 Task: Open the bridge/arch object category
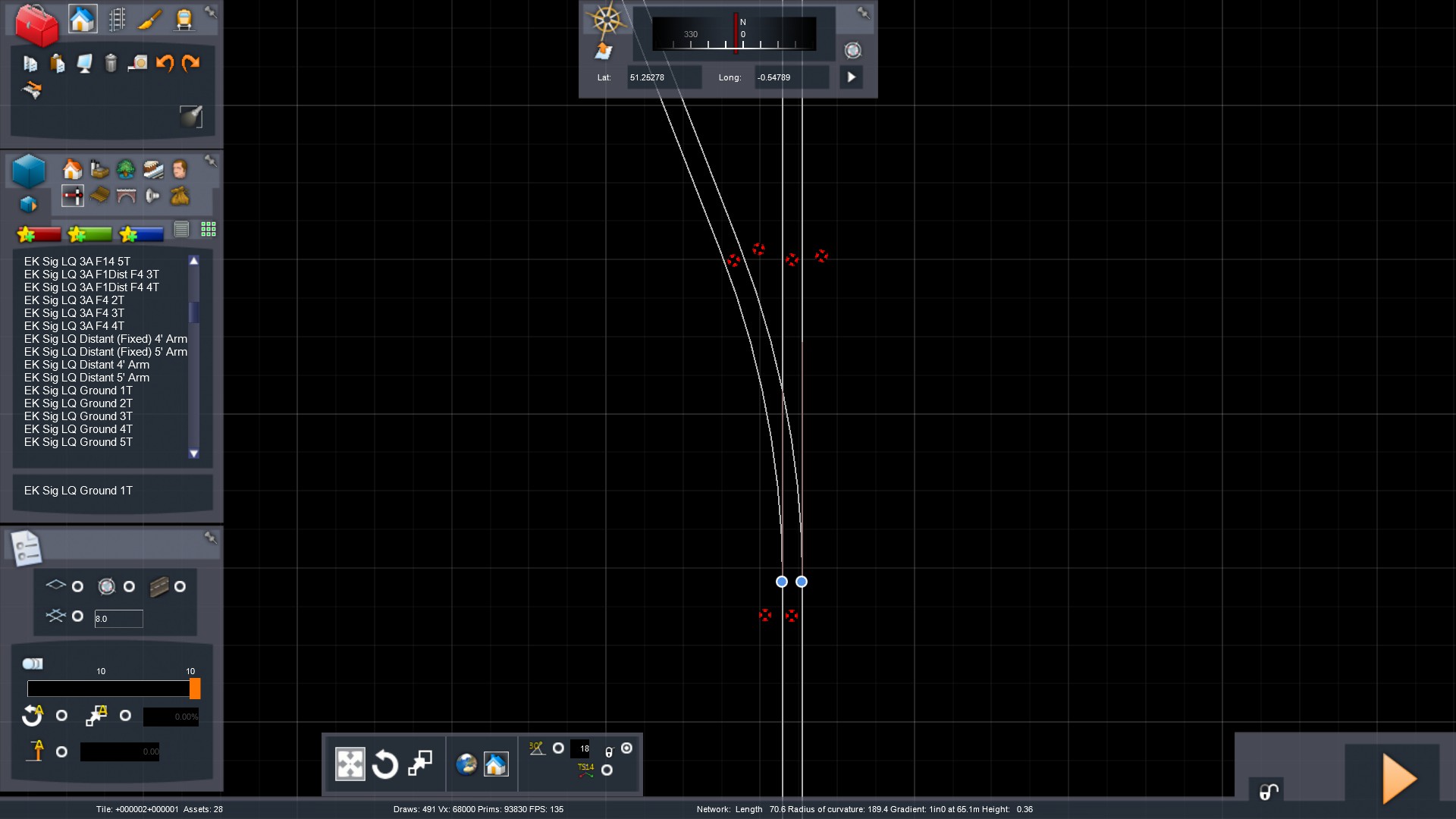click(x=126, y=196)
